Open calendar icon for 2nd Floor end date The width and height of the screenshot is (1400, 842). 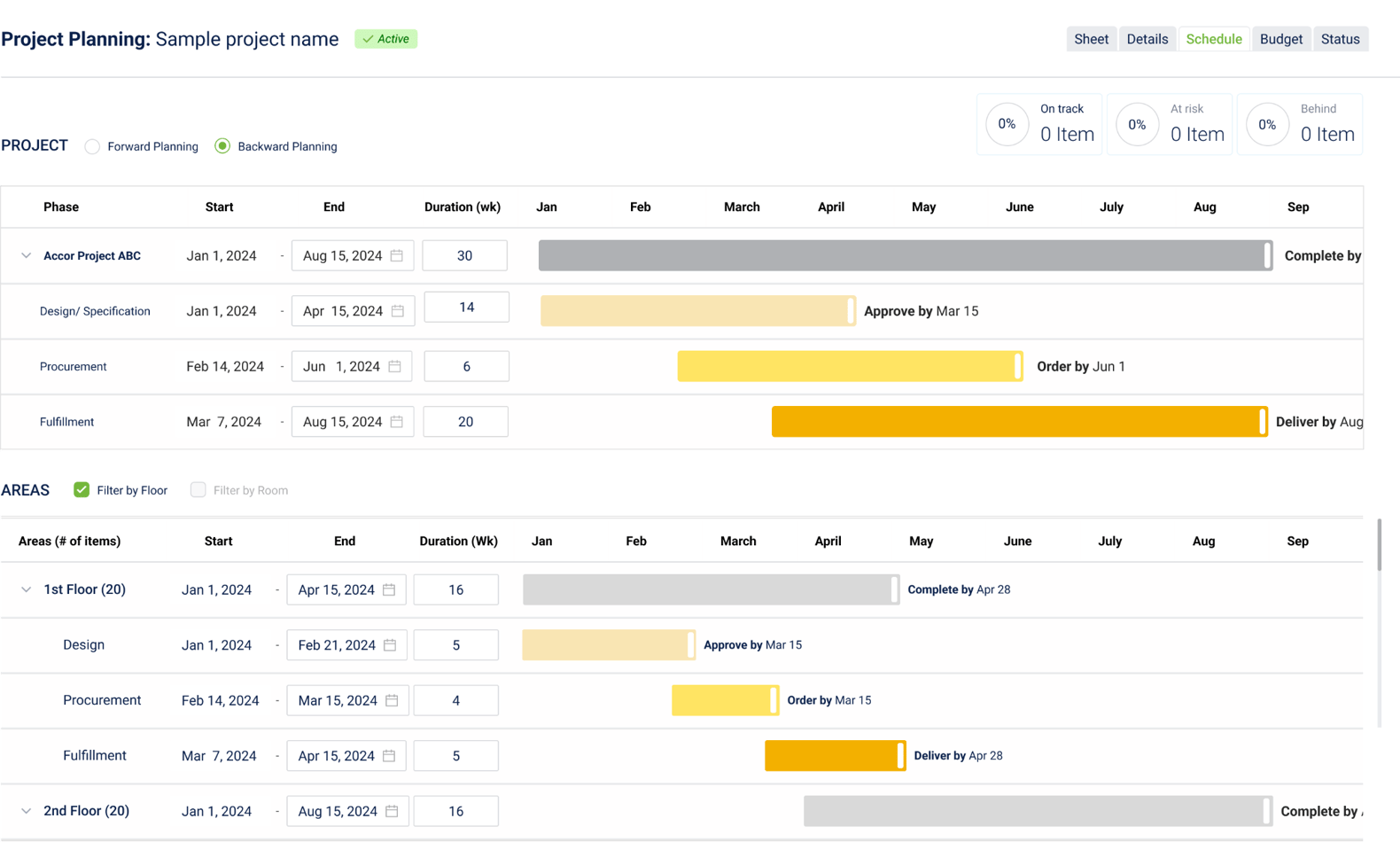(x=392, y=811)
